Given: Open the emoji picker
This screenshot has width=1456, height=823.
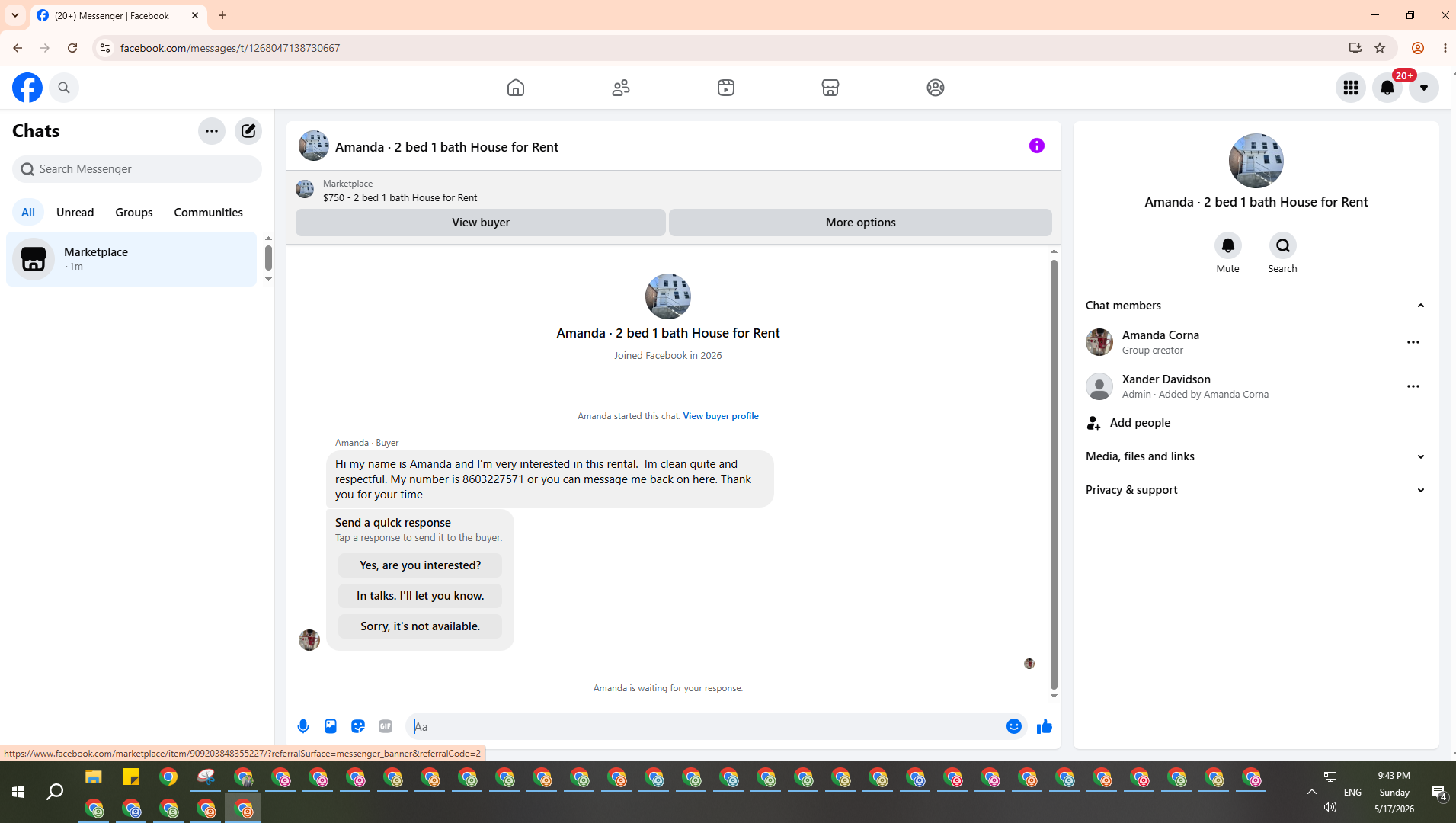Looking at the screenshot, I should [x=1014, y=727].
